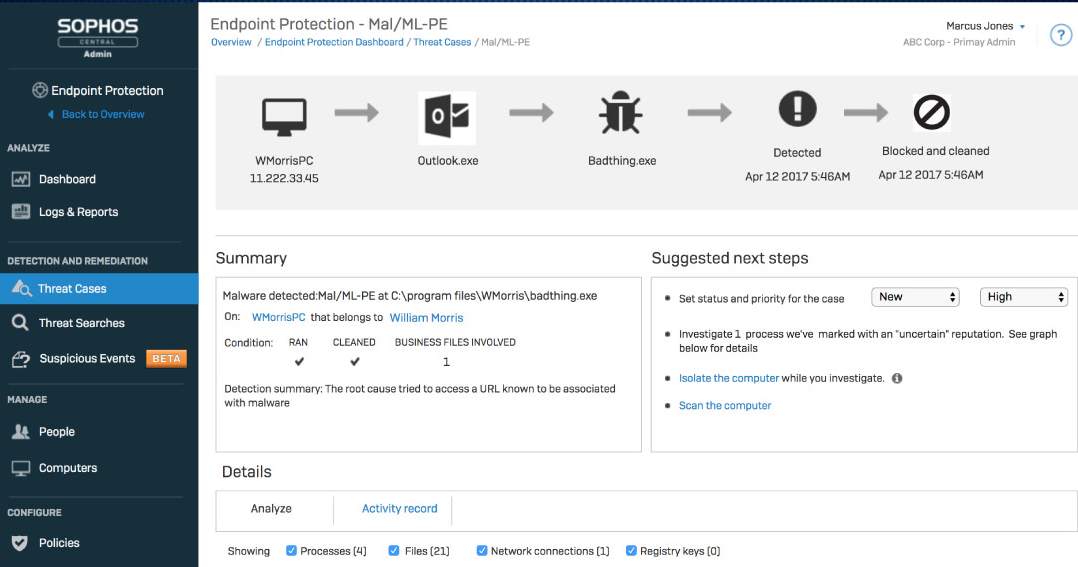1078x567 pixels.
Task: Select the Outlook.exe icon in threat chain
Action: tap(447, 118)
